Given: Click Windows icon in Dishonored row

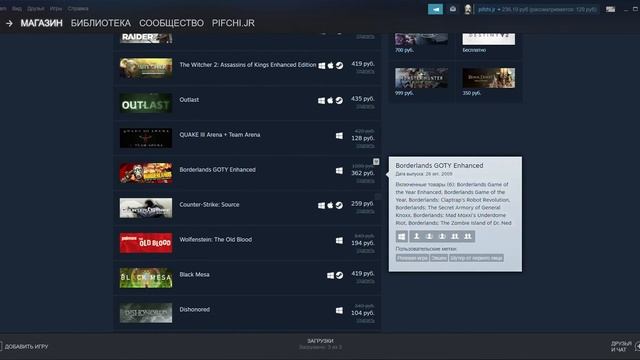Looking at the screenshot, I should (x=339, y=311).
